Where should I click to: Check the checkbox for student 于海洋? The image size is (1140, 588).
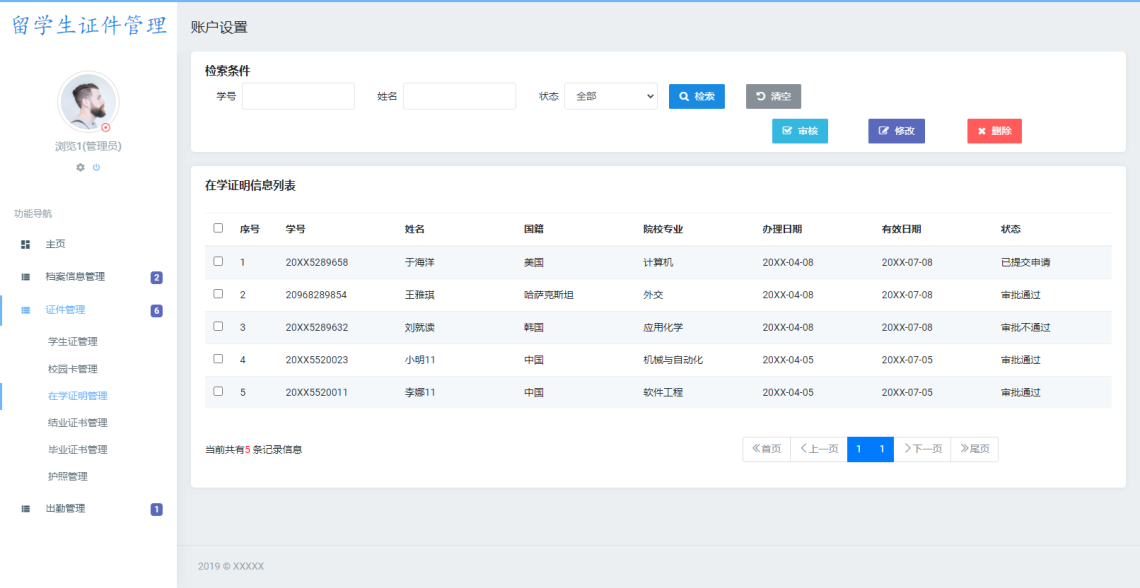(217, 262)
